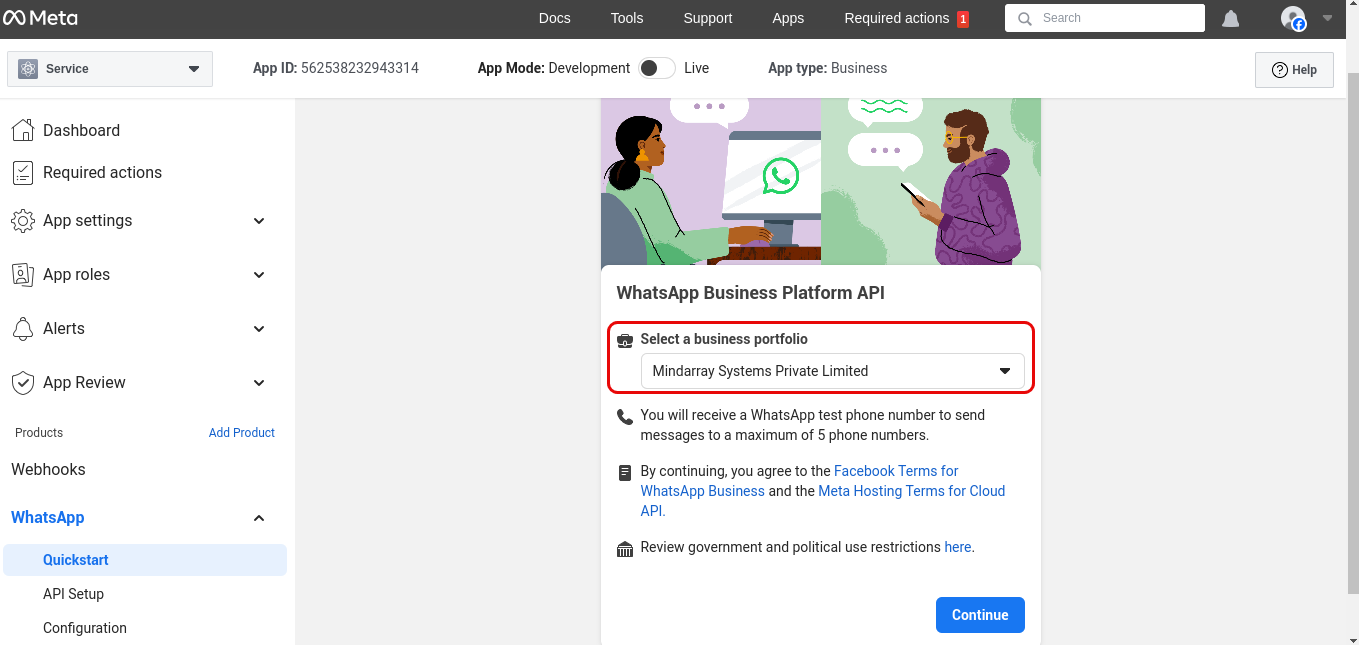Open notifications via the bell icon

pyautogui.click(x=1230, y=17)
